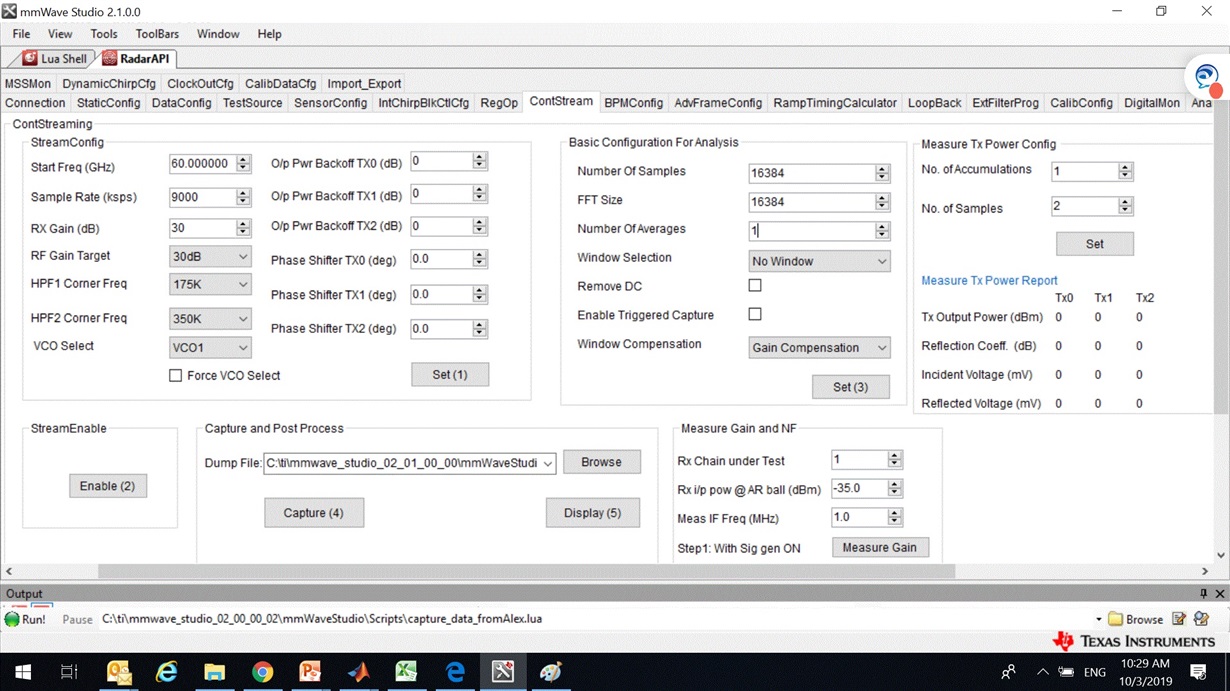1230x691 pixels.
Task: Open Google Chrome from the taskbar
Action: click(262, 672)
